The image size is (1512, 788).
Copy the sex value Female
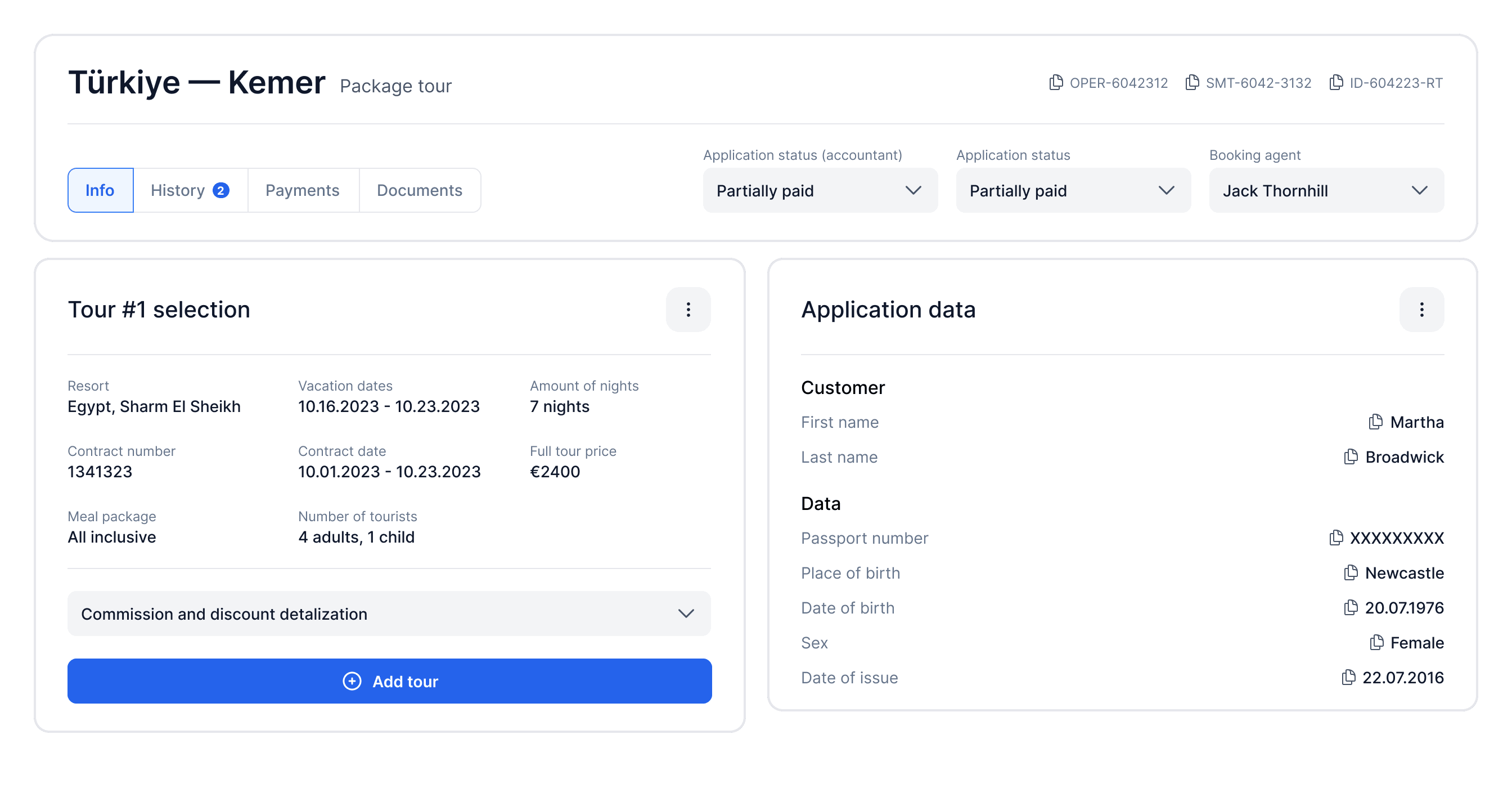click(x=1376, y=642)
